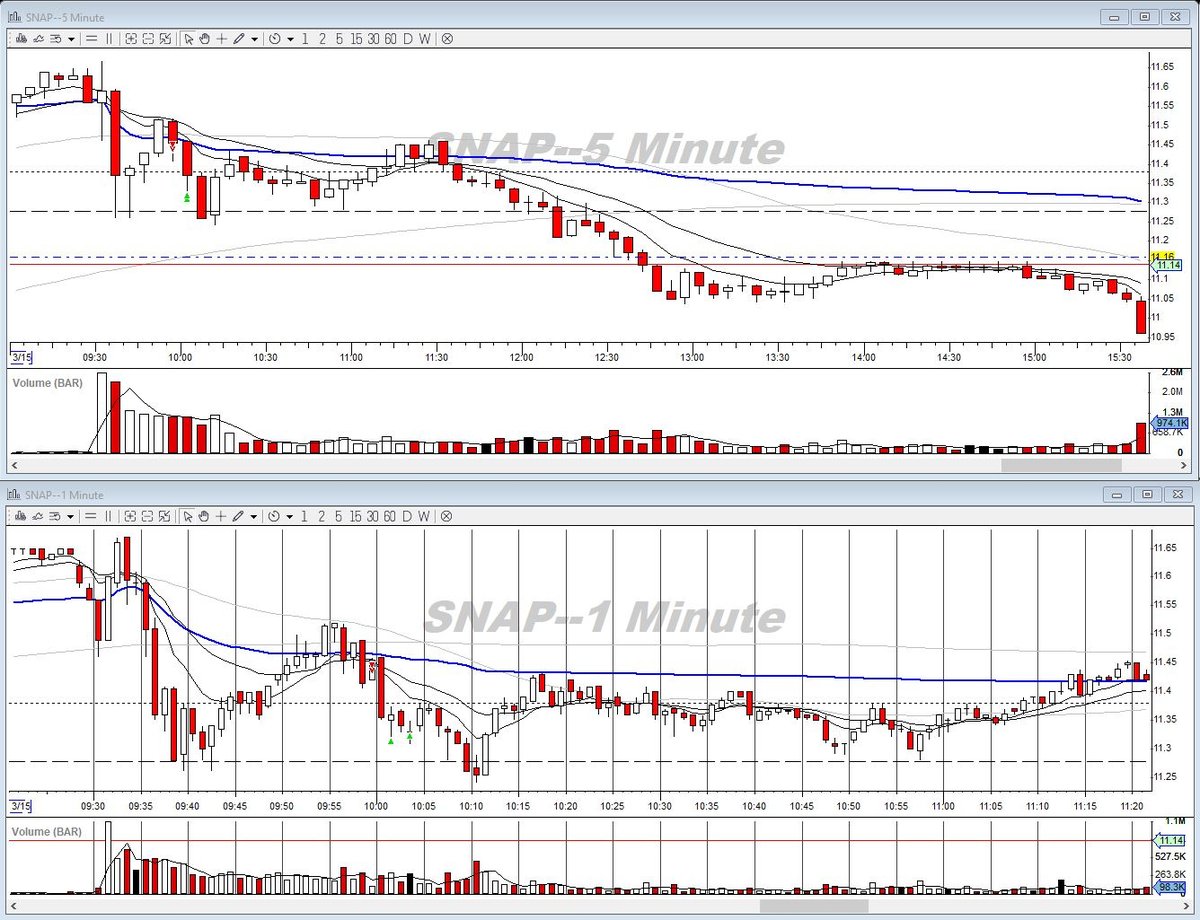Expand list settings dropdown arrow in 1 Minute toolbar
The height and width of the screenshot is (920, 1200).
71,516
